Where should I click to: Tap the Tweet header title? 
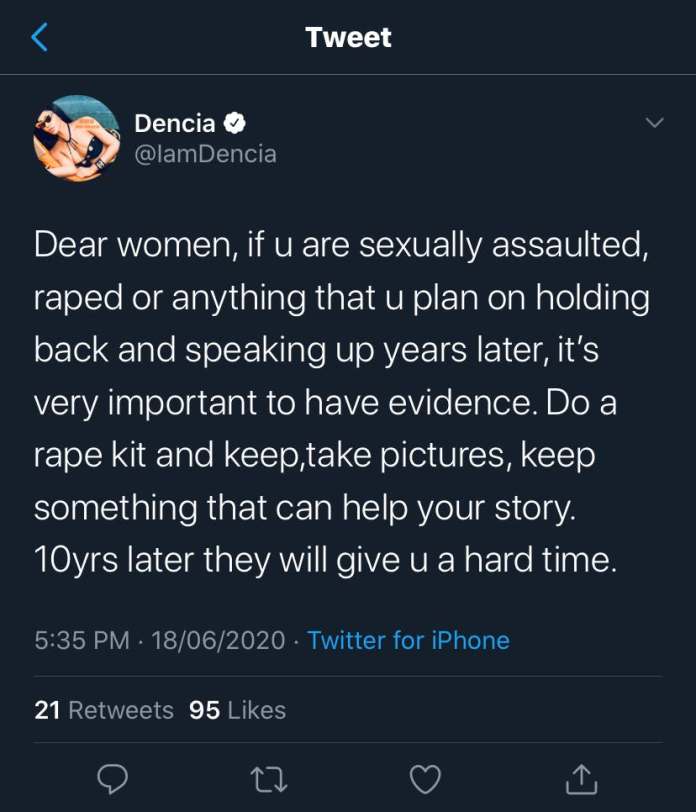pos(348,38)
